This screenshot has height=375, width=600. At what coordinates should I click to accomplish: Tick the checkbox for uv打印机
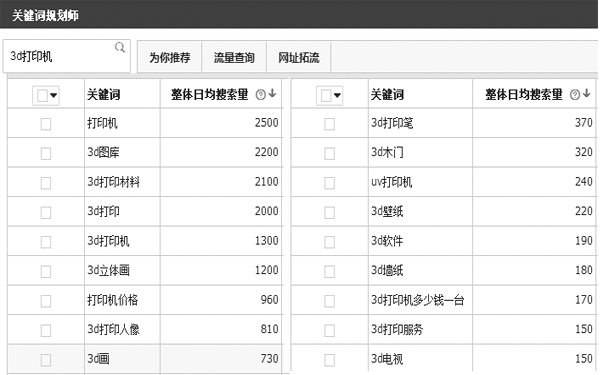[329, 183]
